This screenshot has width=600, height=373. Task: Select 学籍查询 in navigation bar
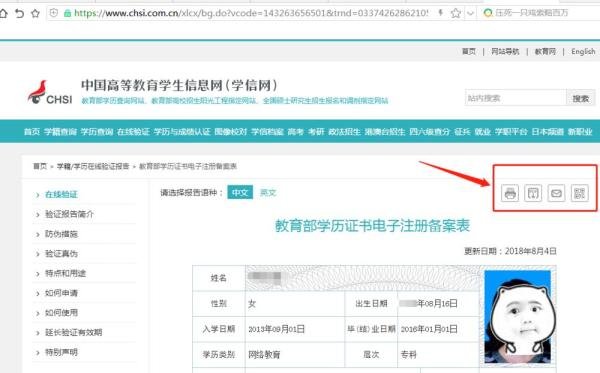pos(60,132)
